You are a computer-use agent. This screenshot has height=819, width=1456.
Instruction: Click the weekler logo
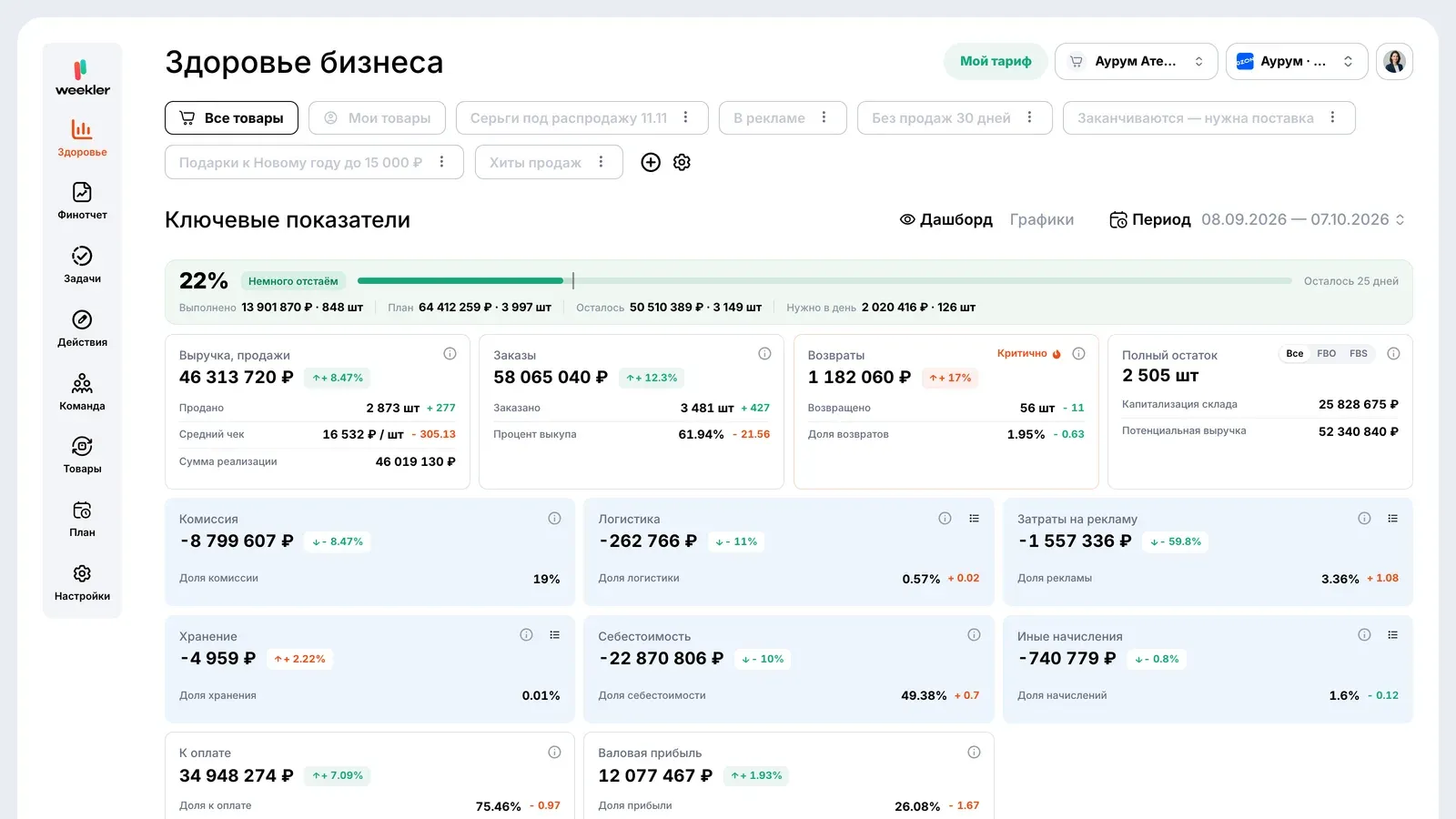[x=82, y=77]
